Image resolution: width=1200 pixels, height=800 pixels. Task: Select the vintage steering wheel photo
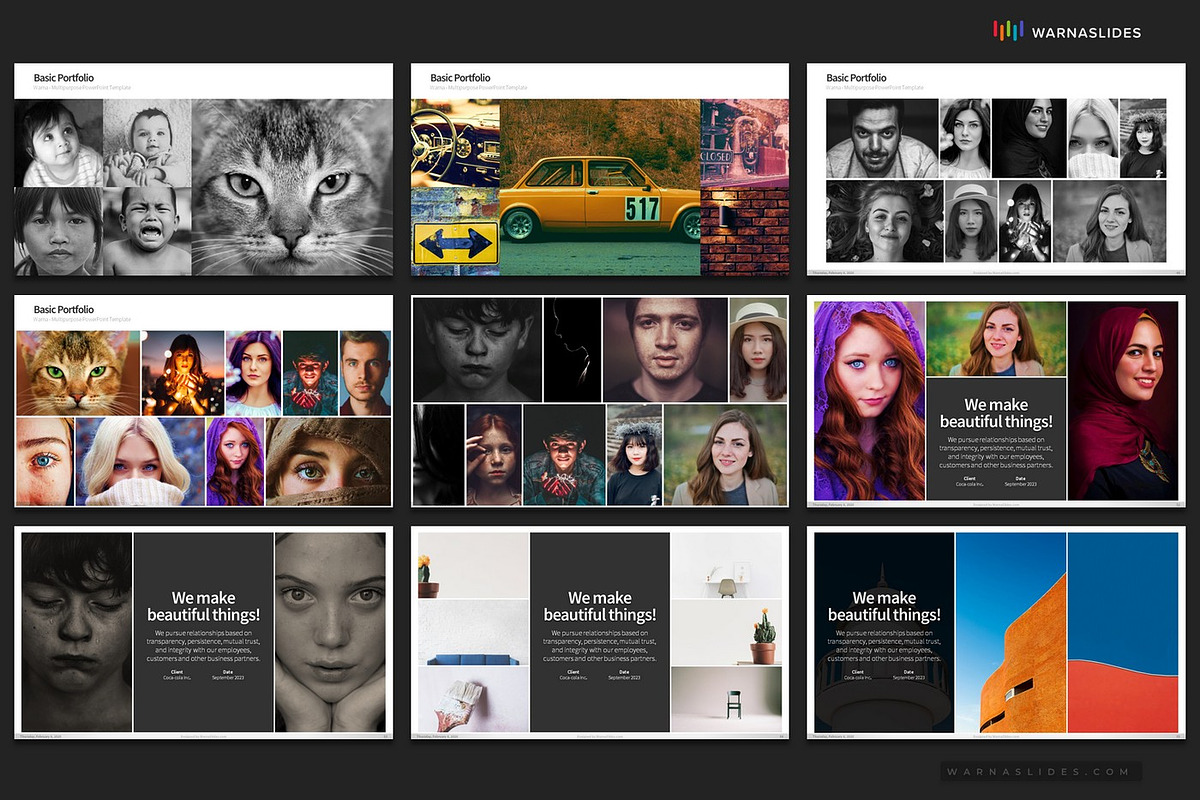pos(455,142)
